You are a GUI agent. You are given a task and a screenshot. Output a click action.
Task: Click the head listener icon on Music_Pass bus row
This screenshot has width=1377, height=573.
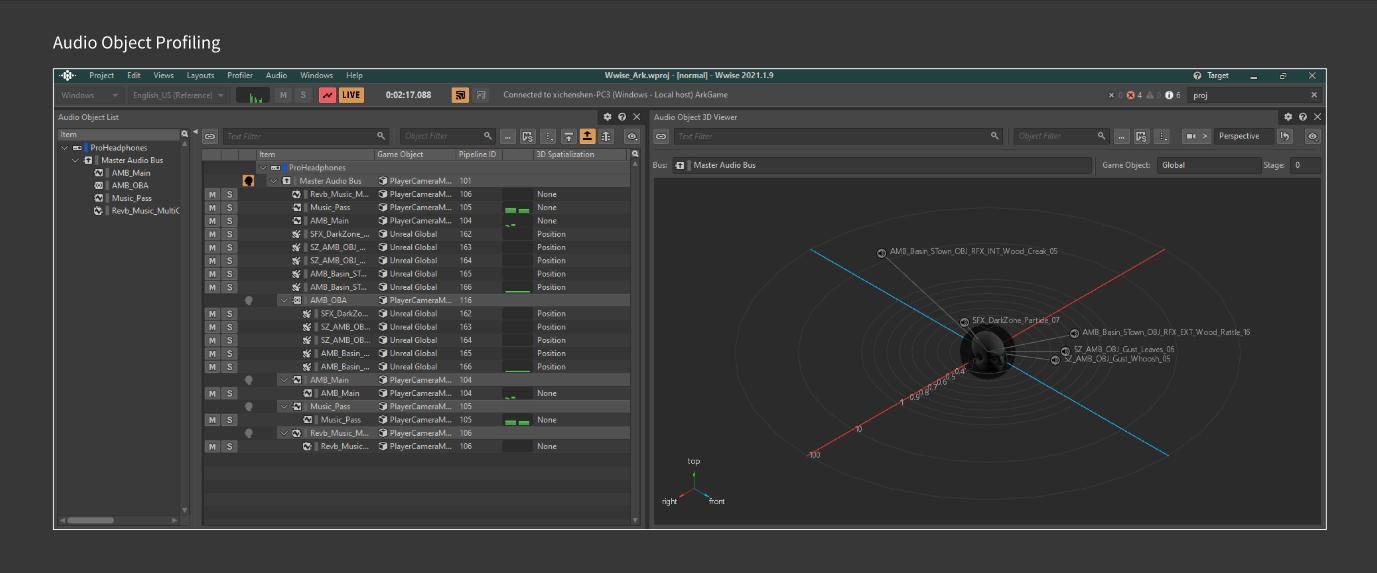[x=248, y=407]
